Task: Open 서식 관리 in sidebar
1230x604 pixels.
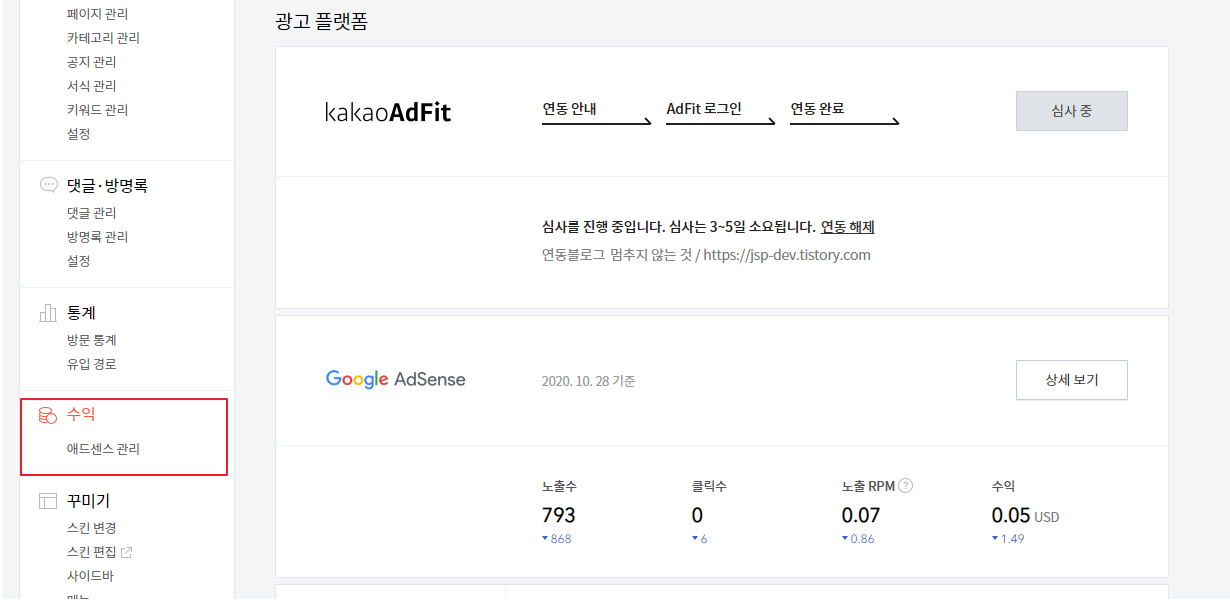Action: [x=91, y=86]
